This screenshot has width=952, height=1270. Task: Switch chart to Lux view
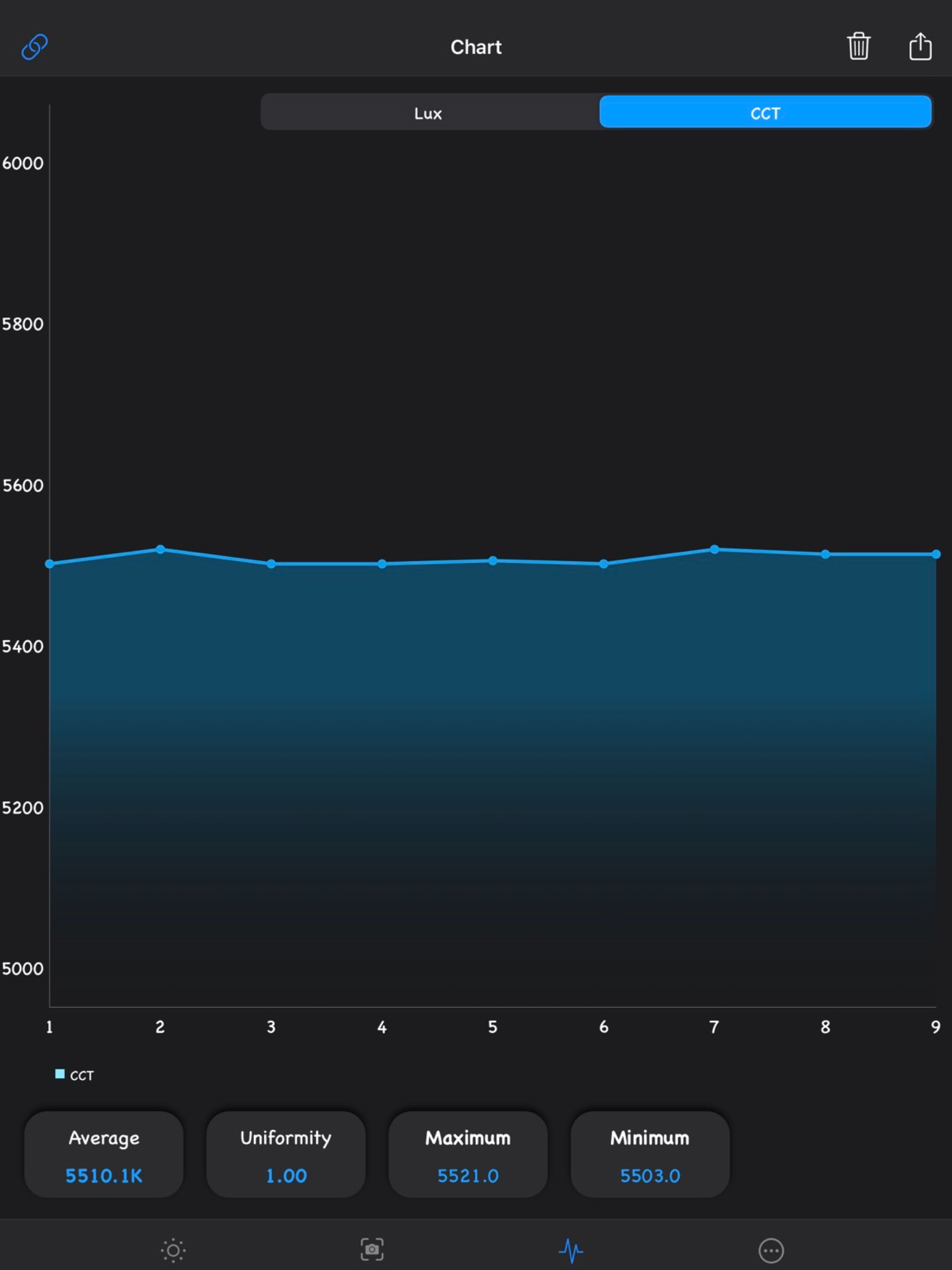(x=428, y=112)
